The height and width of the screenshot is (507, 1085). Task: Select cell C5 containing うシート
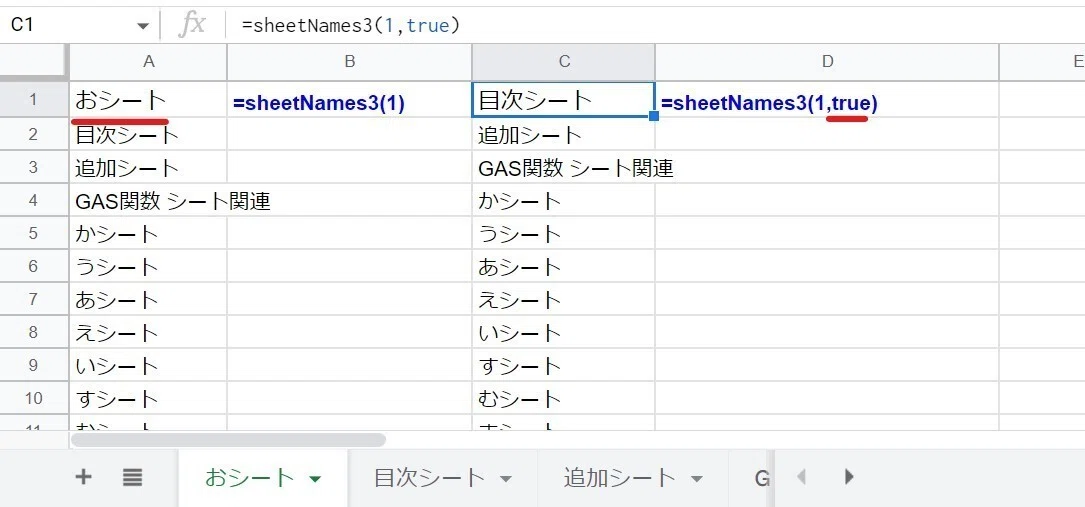click(x=563, y=234)
